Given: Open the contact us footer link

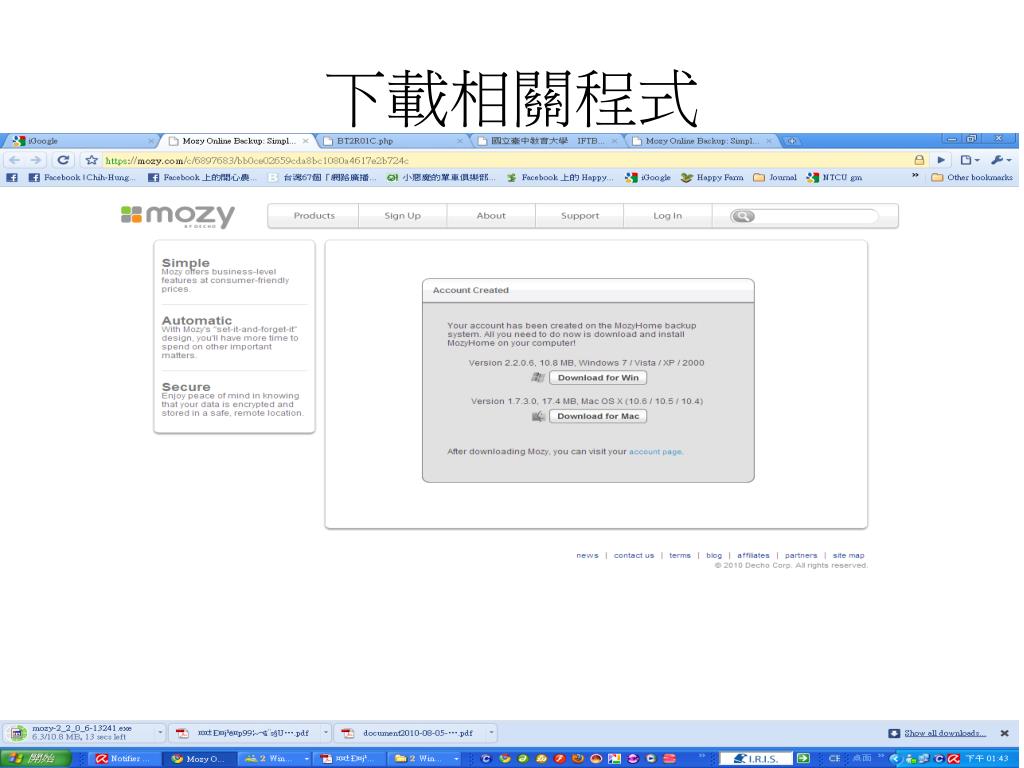Looking at the screenshot, I should pos(633,555).
